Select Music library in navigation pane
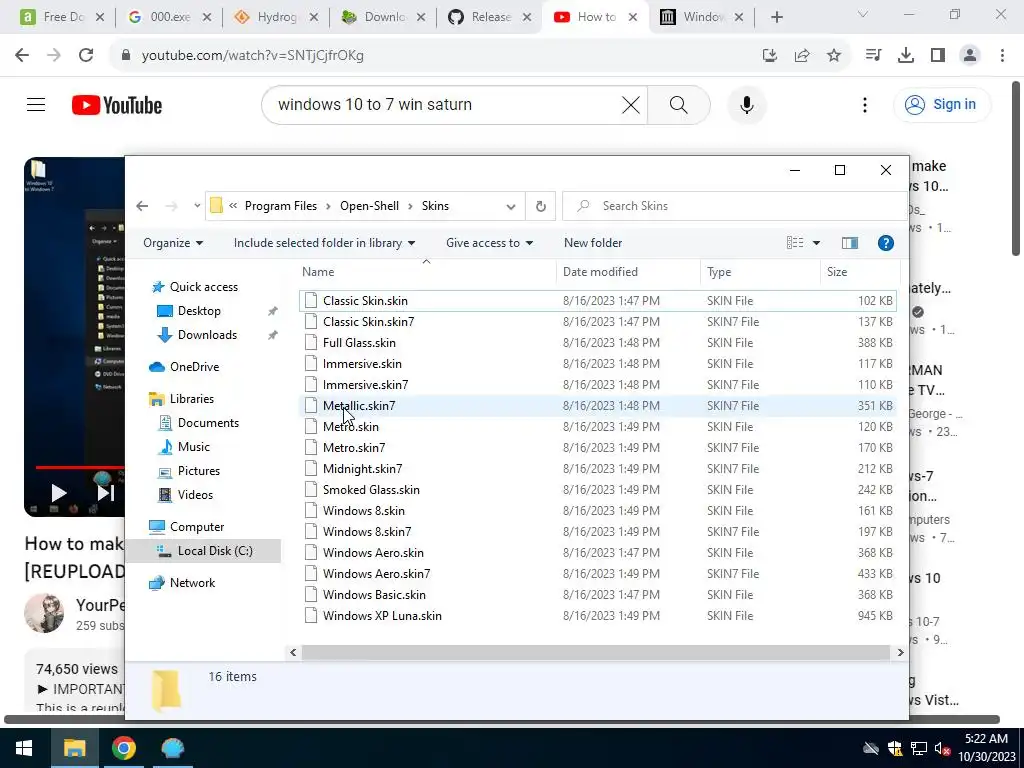The width and height of the screenshot is (1024, 768). (193, 447)
